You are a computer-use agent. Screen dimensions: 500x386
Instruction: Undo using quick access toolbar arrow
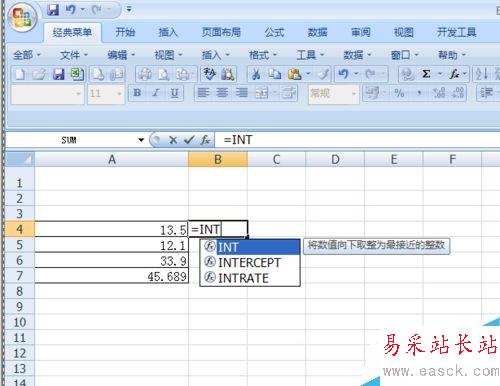pyautogui.click(x=71, y=10)
